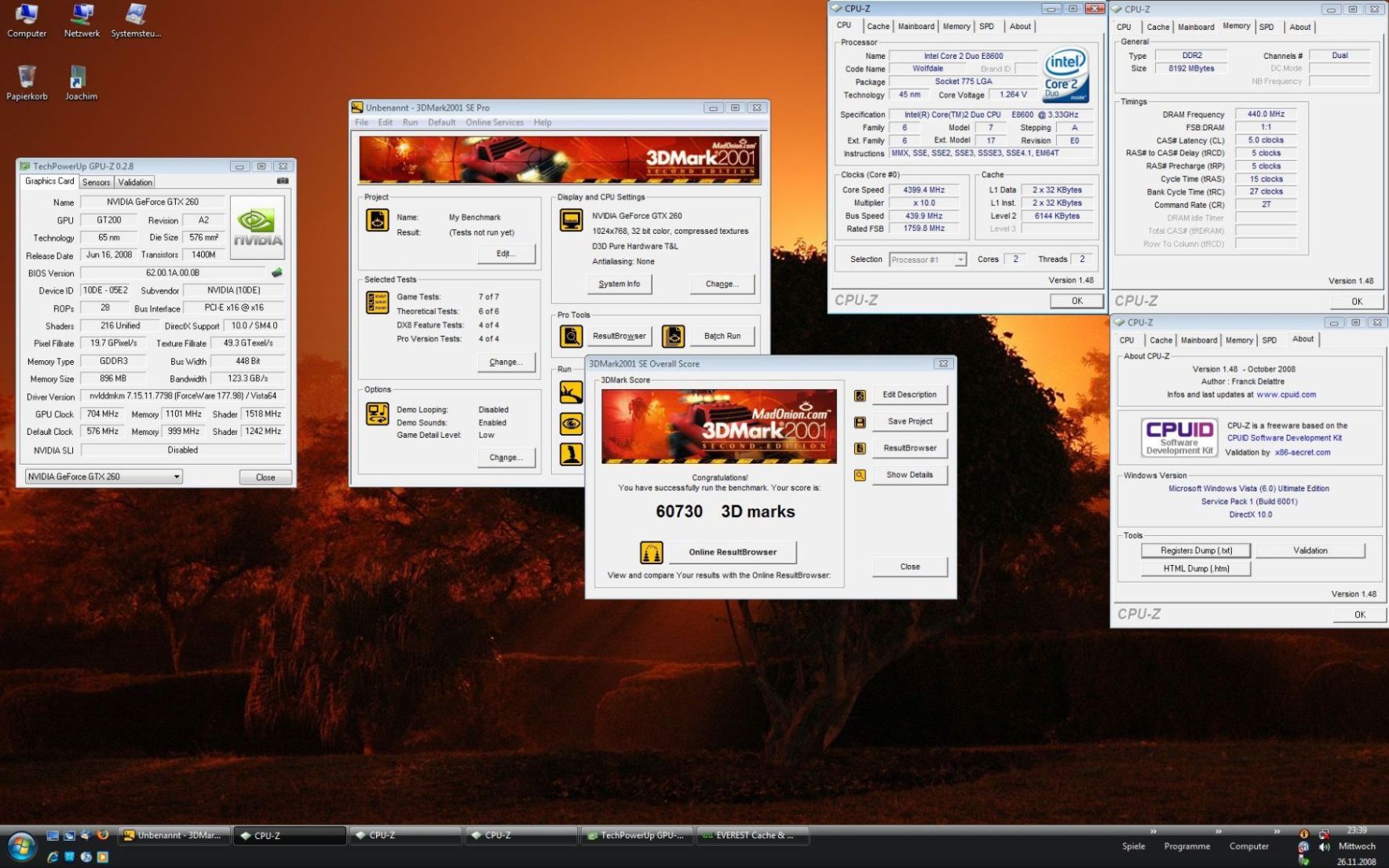Click the floppy icon beside Save Project
The width and height of the screenshot is (1389, 868).
(860, 422)
